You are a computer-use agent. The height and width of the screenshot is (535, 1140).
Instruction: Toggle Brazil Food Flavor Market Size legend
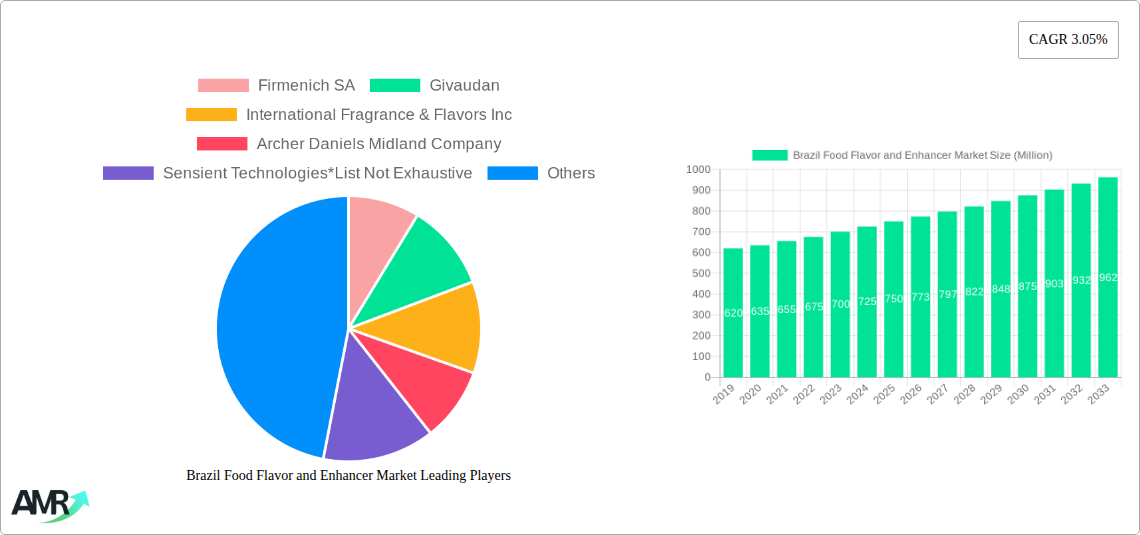click(x=901, y=155)
